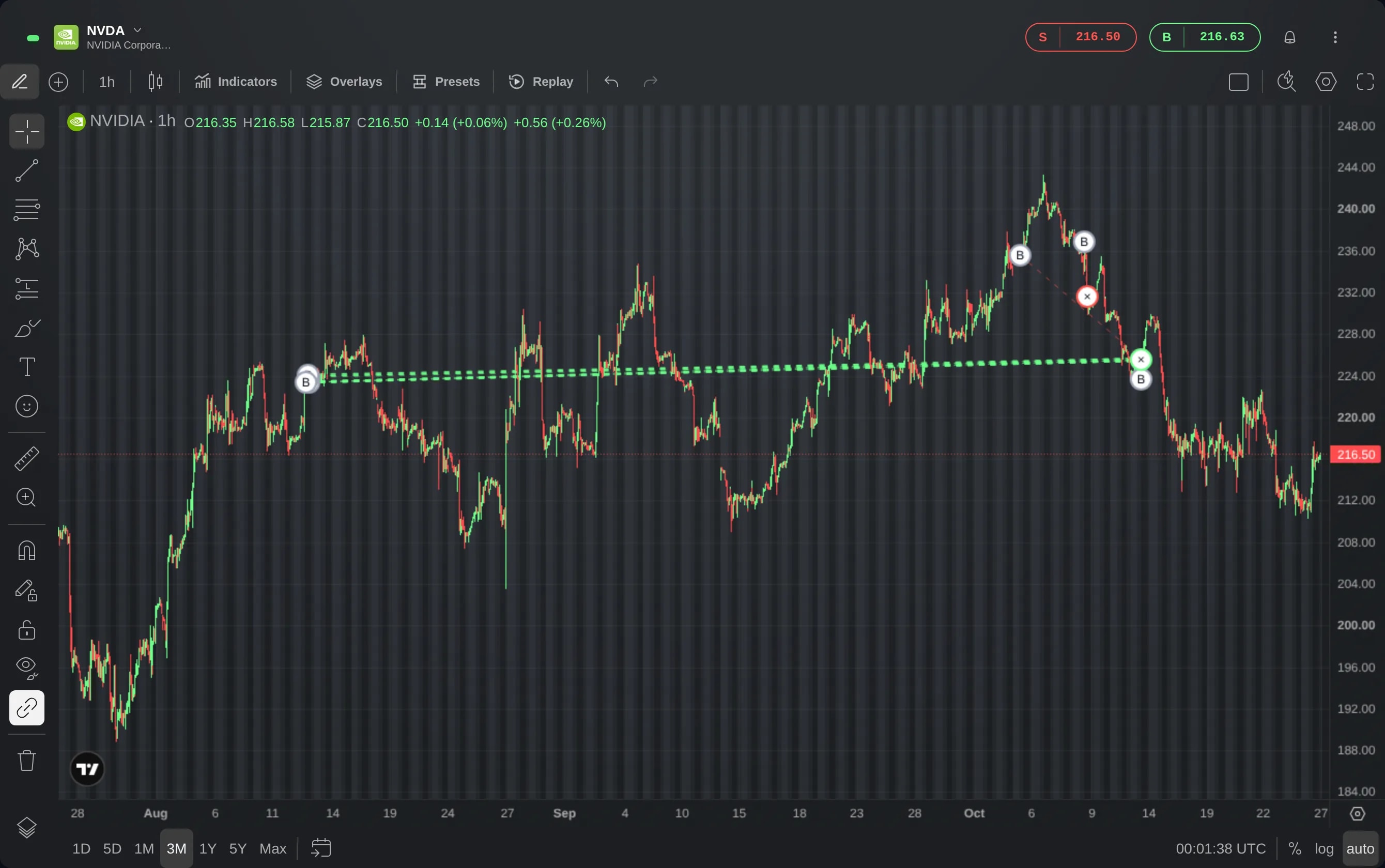Click the Sell 216.50 button
1385x868 pixels.
1080,37
